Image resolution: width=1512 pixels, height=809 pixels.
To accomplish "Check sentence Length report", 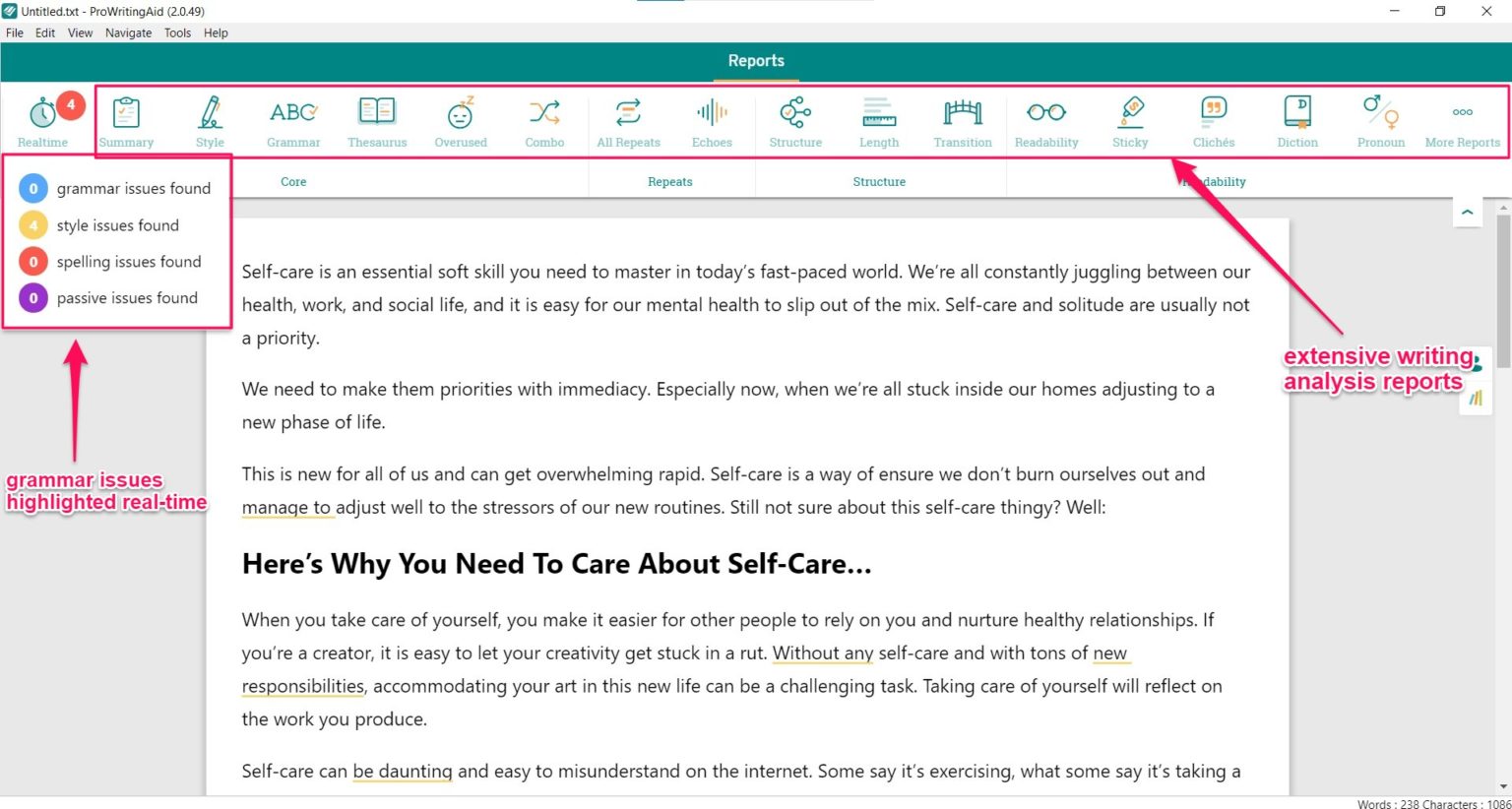I will [878, 118].
